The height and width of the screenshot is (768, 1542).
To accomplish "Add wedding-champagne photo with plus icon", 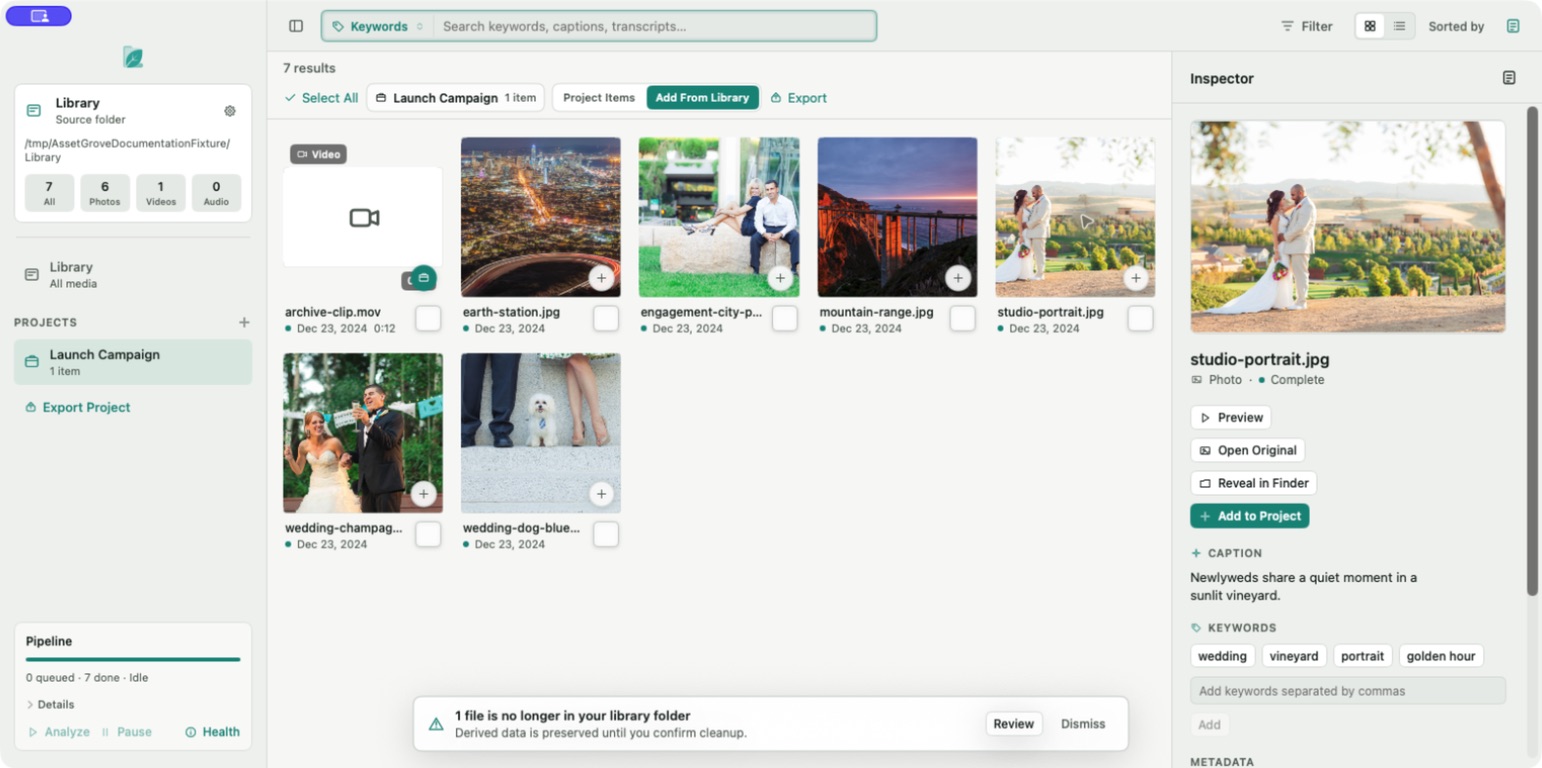I will pyautogui.click(x=423, y=494).
